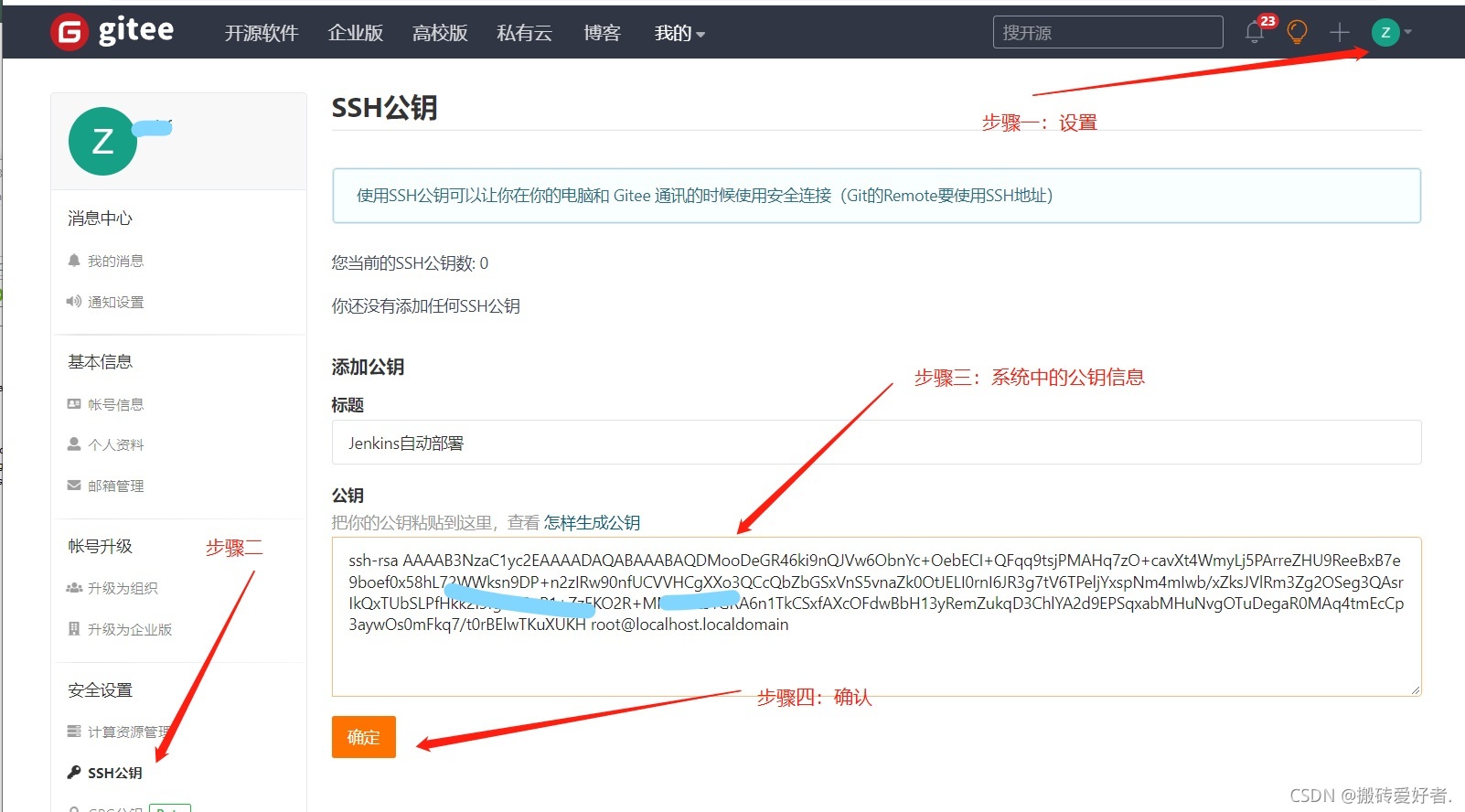
Task: Open 开源软件 in top navigation
Action: coord(262,33)
